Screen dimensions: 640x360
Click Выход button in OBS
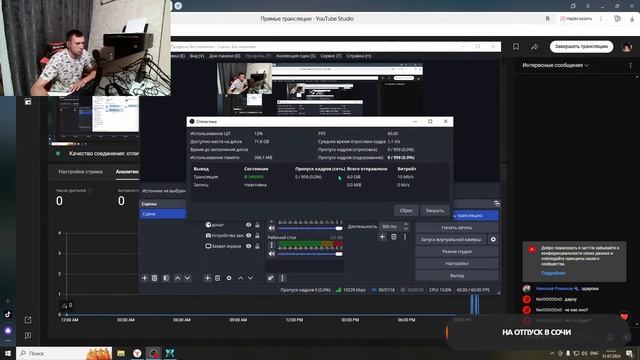click(x=457, y=276)
